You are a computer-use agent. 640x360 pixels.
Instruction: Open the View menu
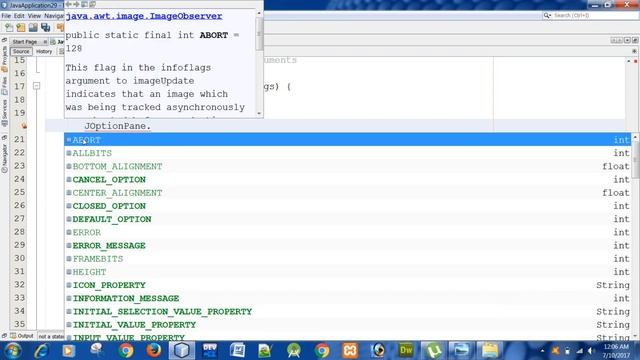[x=34, y=16]
